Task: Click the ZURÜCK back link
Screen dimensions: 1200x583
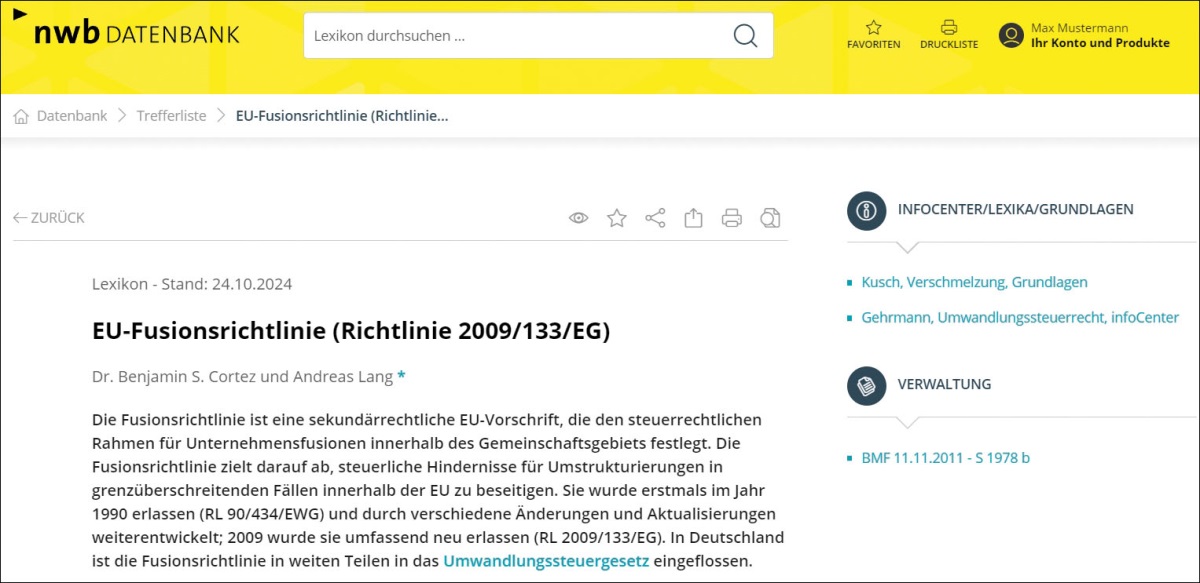Action: (x=49, y=218)
